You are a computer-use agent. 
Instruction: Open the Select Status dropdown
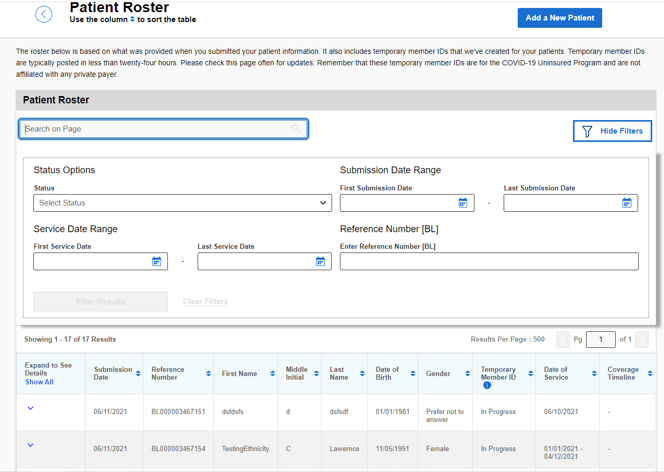click(182, 203)
